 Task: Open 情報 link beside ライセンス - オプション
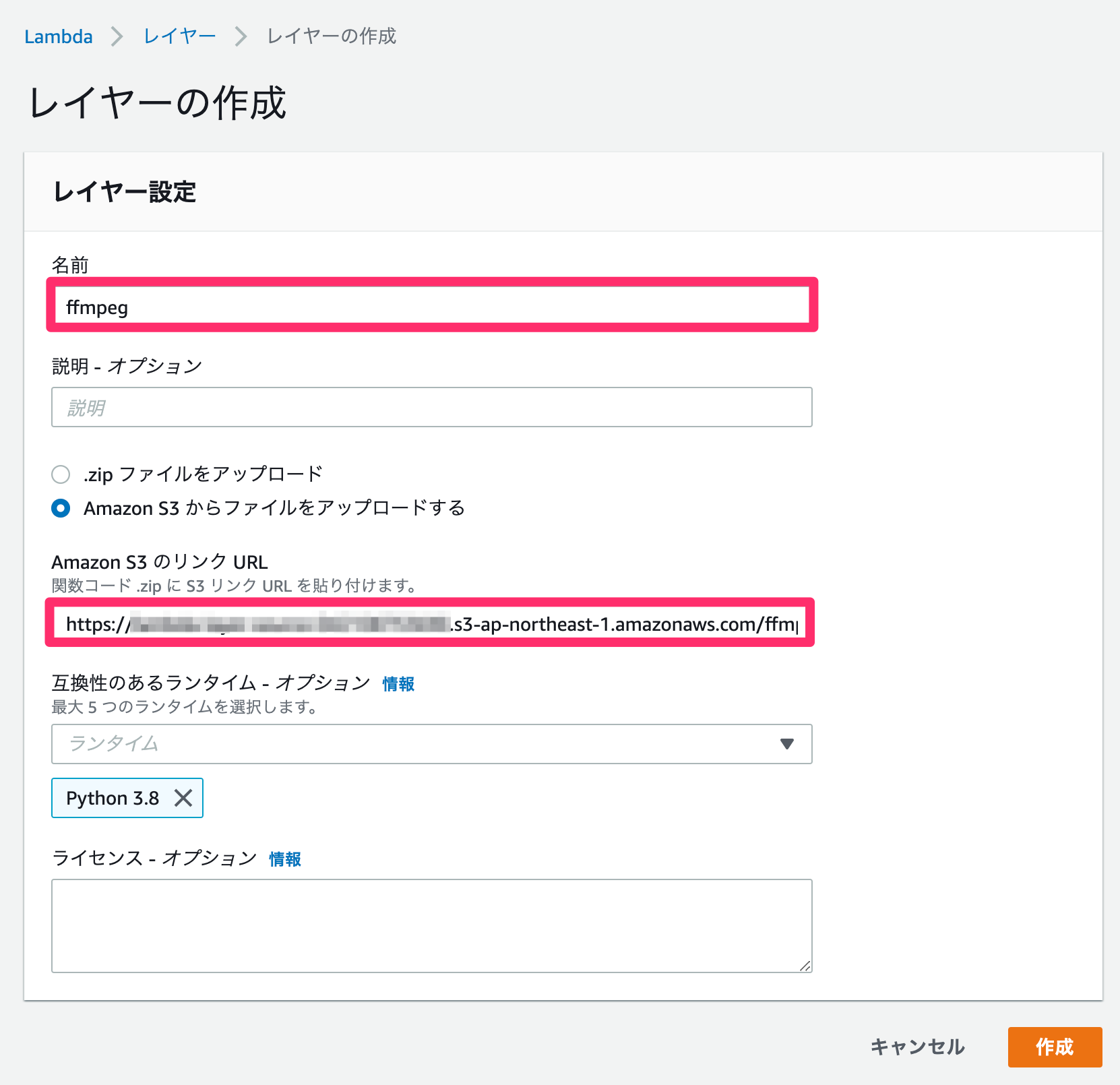[284, 859]
